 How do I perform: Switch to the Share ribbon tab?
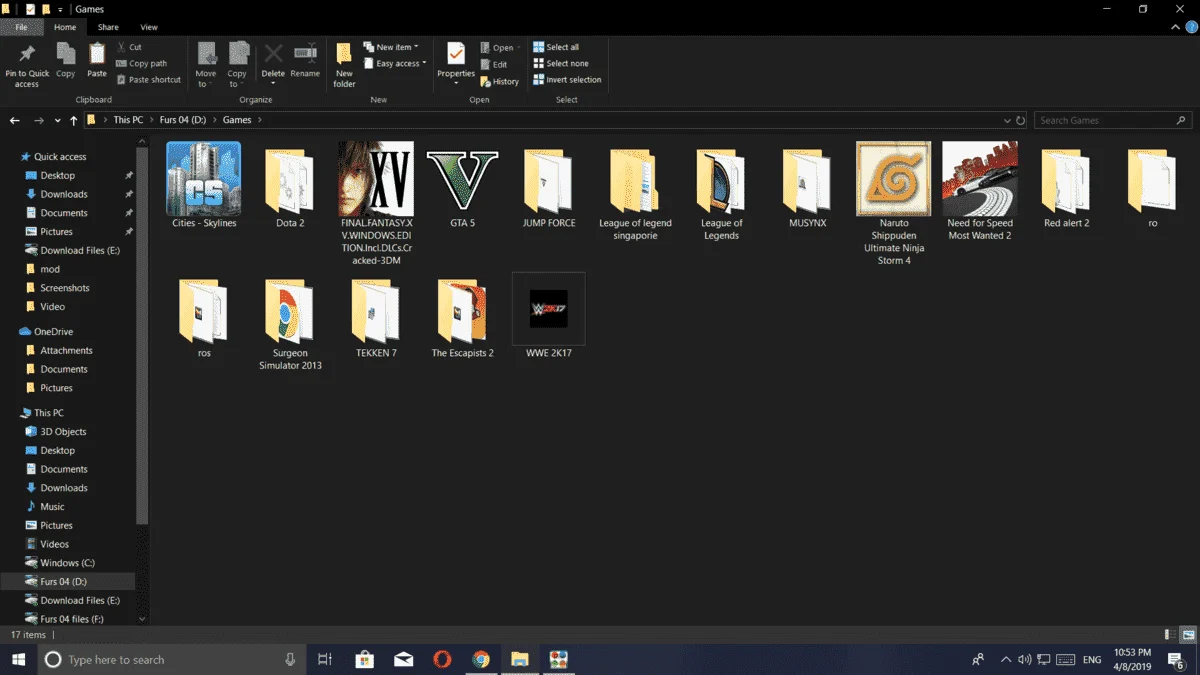108,27
